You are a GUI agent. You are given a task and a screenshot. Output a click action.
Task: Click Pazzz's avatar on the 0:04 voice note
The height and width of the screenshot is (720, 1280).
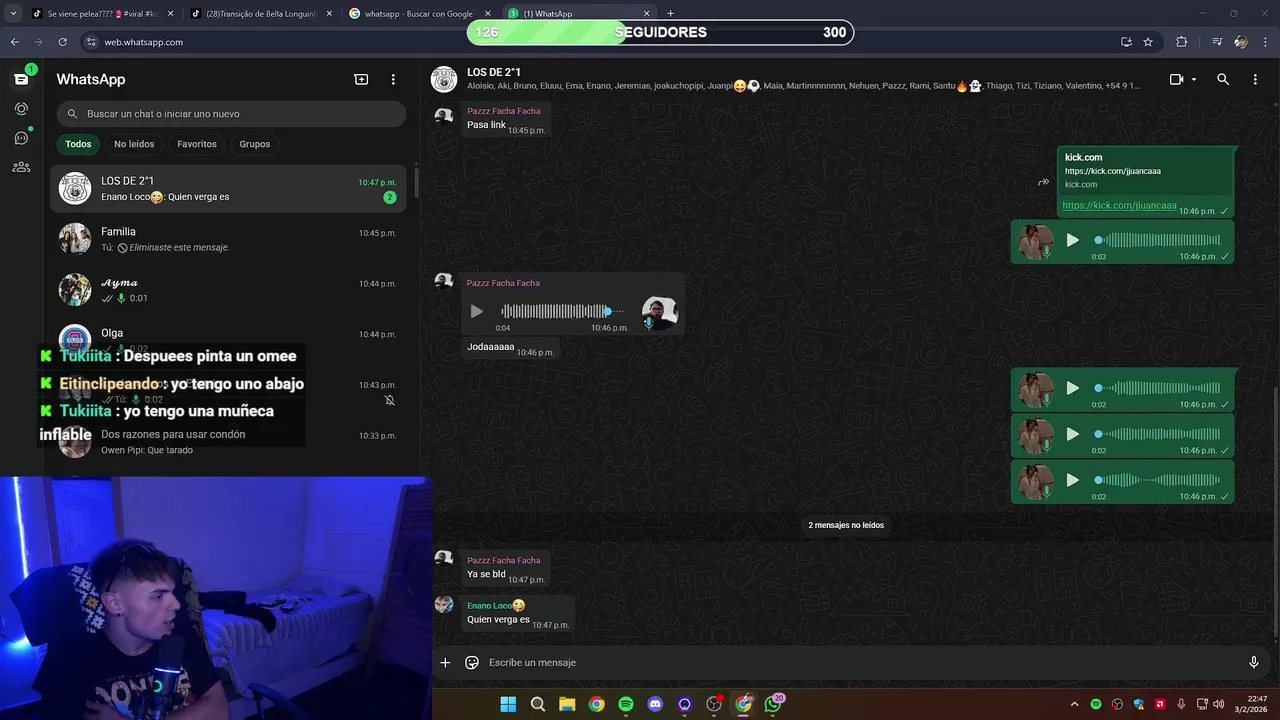pos(659,313)
